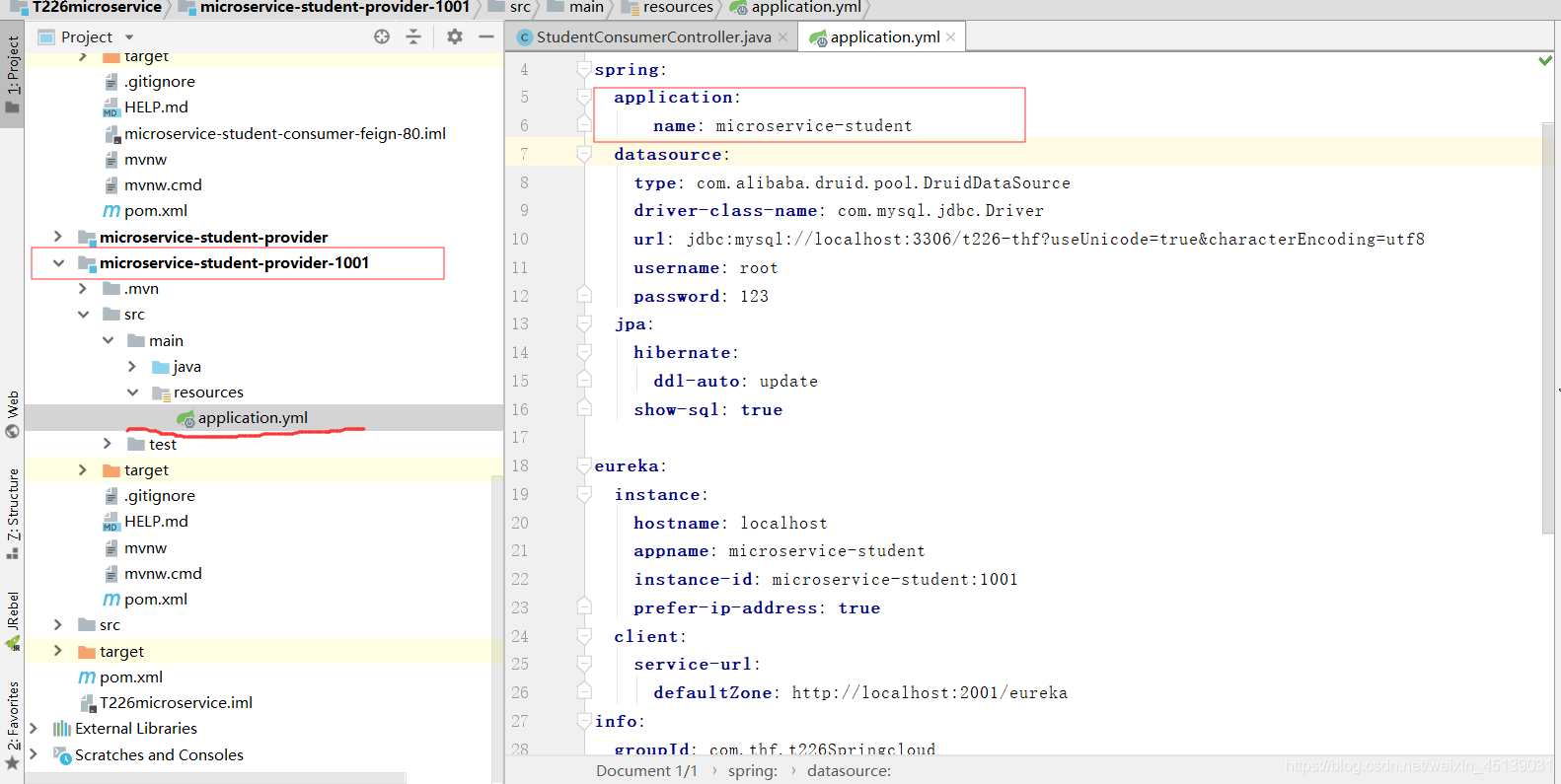Click line number 17 in gutter
The image size is (1561, 784).
pos(520,437)
